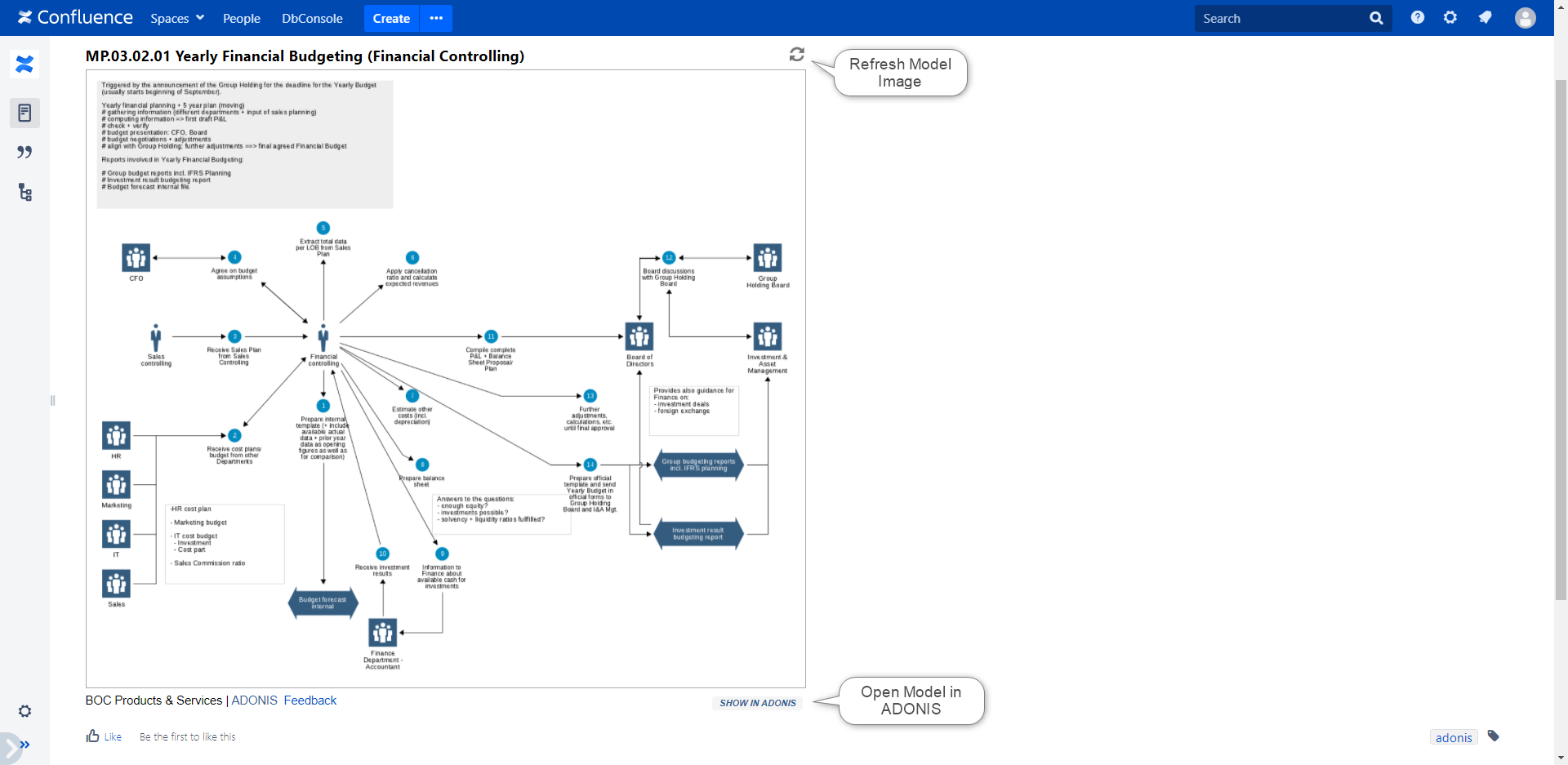Open the more create options ellipsis

[436, 18]
